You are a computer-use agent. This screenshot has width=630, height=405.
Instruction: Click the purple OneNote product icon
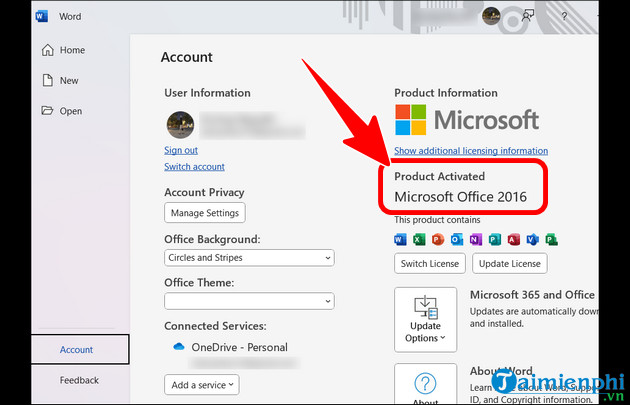click(x=476, y=240)
